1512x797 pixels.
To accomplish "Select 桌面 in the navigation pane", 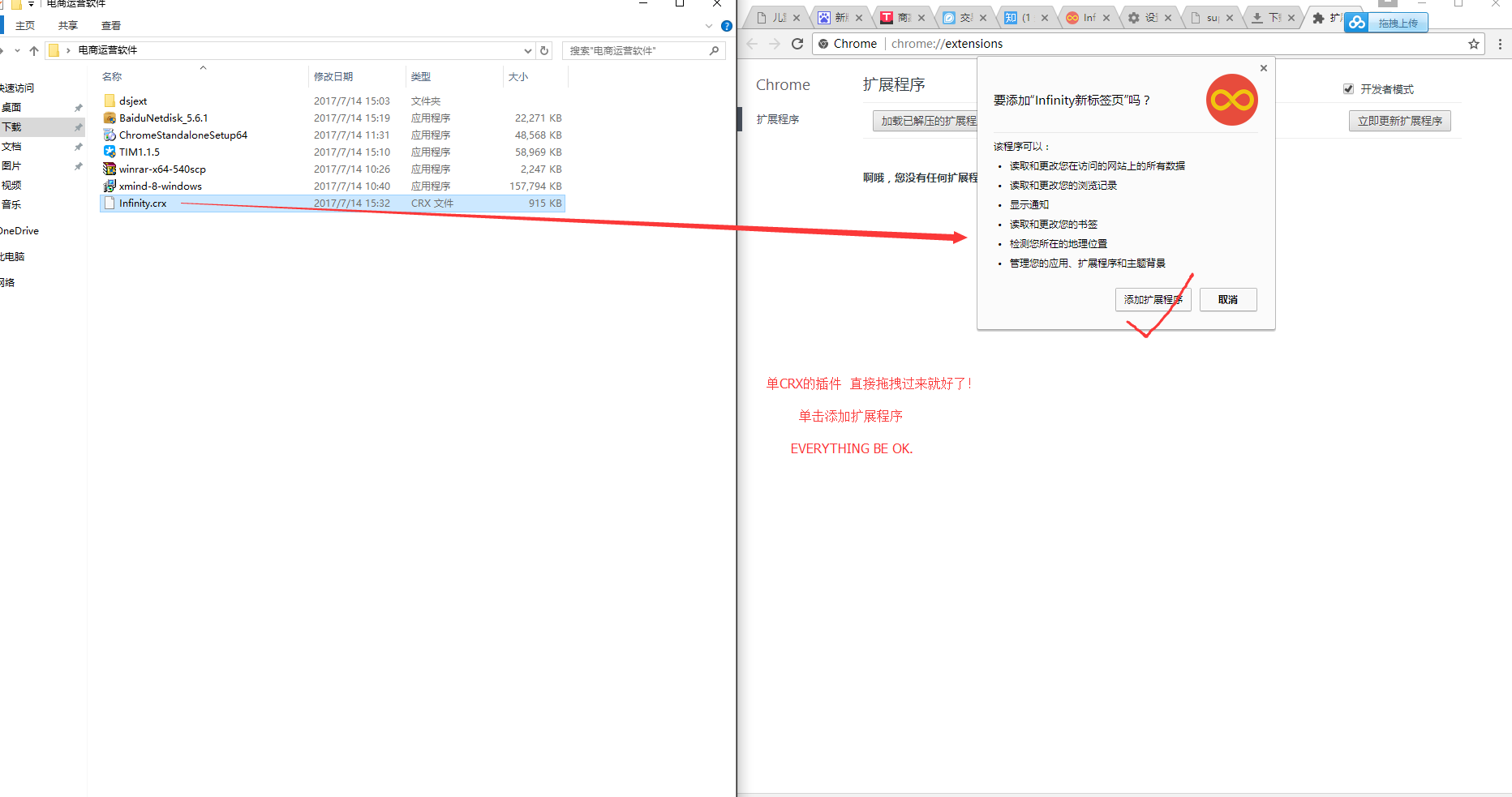I will point(11,107).
